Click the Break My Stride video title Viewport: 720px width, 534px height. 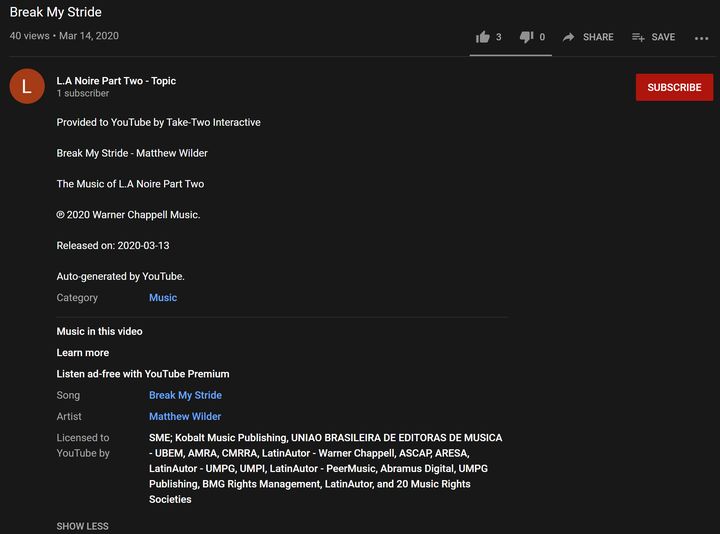tap(56, 12)
